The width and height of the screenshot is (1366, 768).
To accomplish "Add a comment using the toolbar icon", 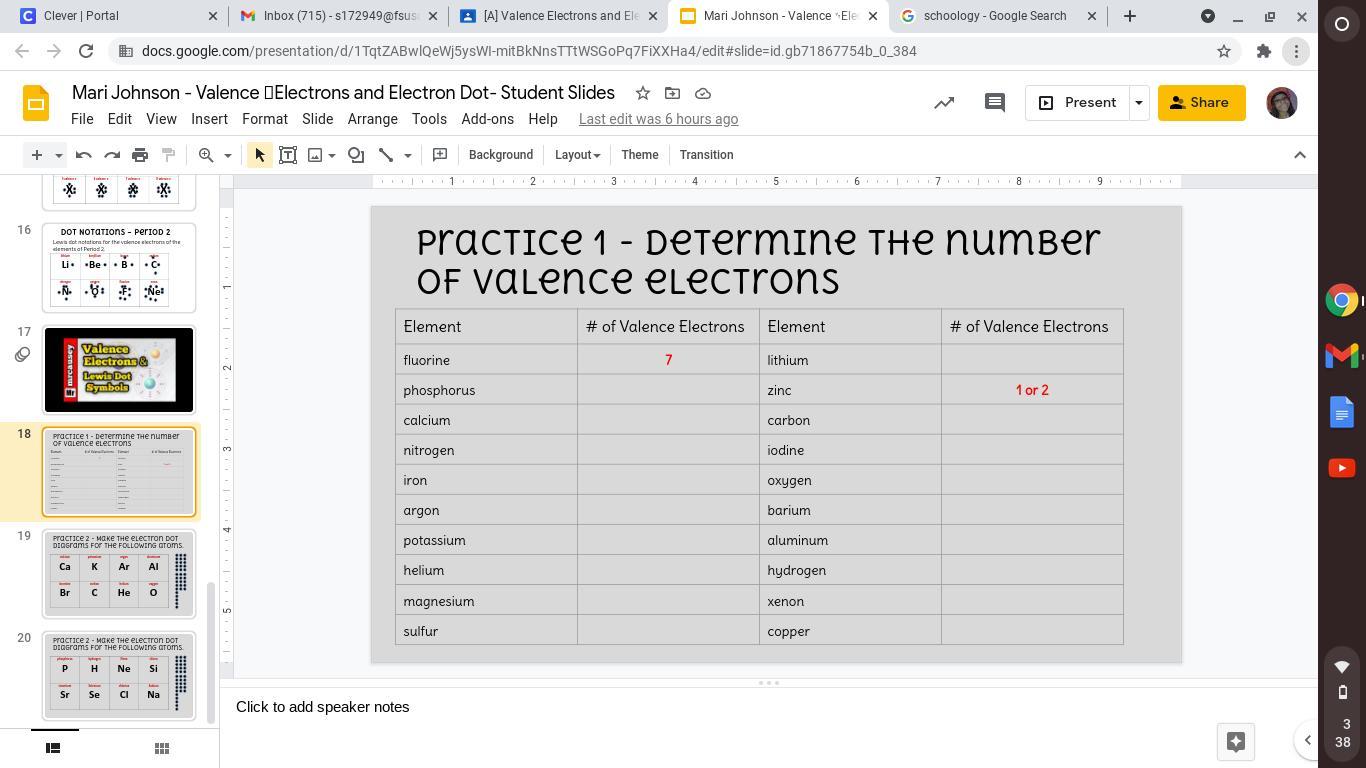I will coord(440,155).
